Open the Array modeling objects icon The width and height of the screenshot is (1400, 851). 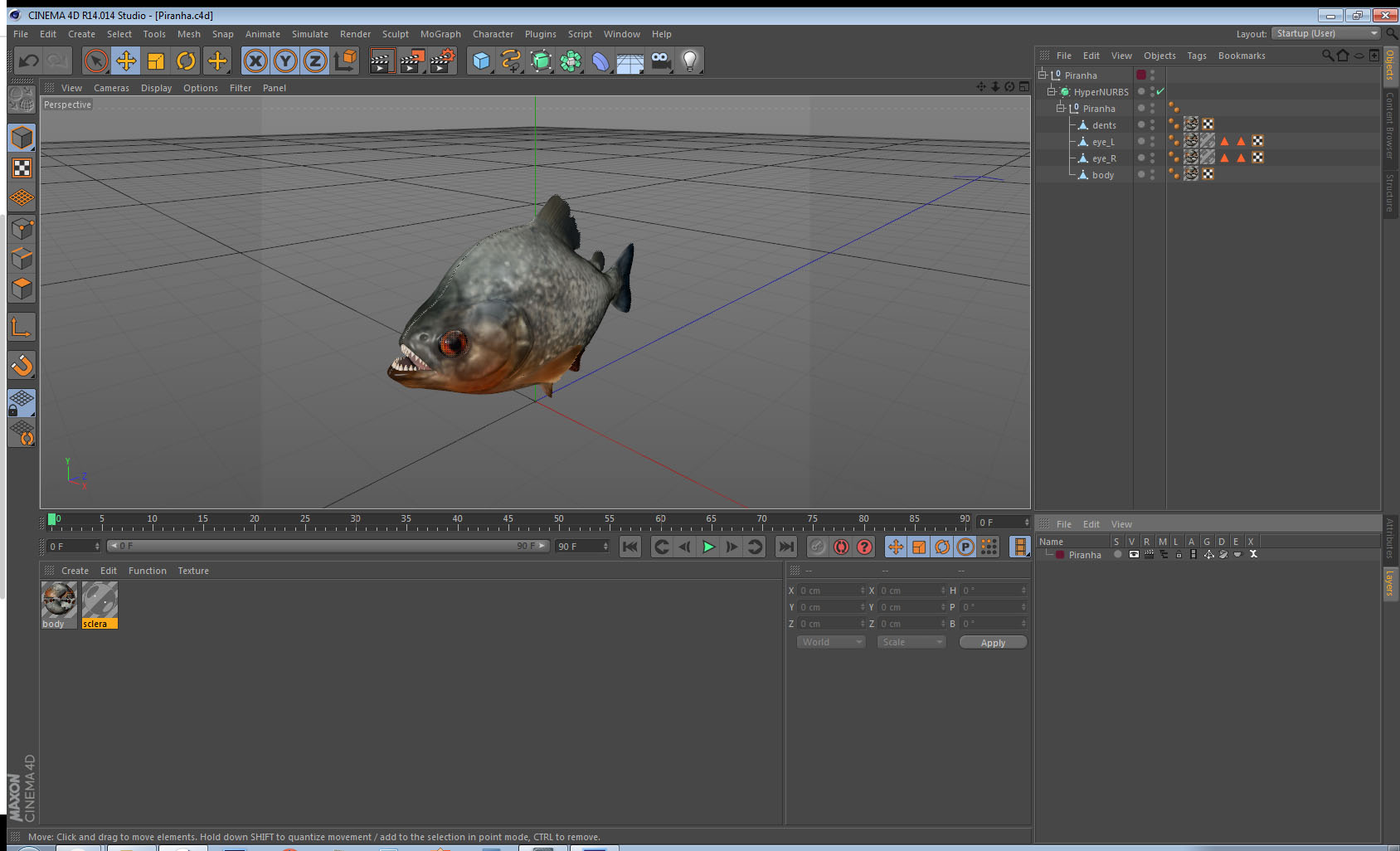click(571, 61)
